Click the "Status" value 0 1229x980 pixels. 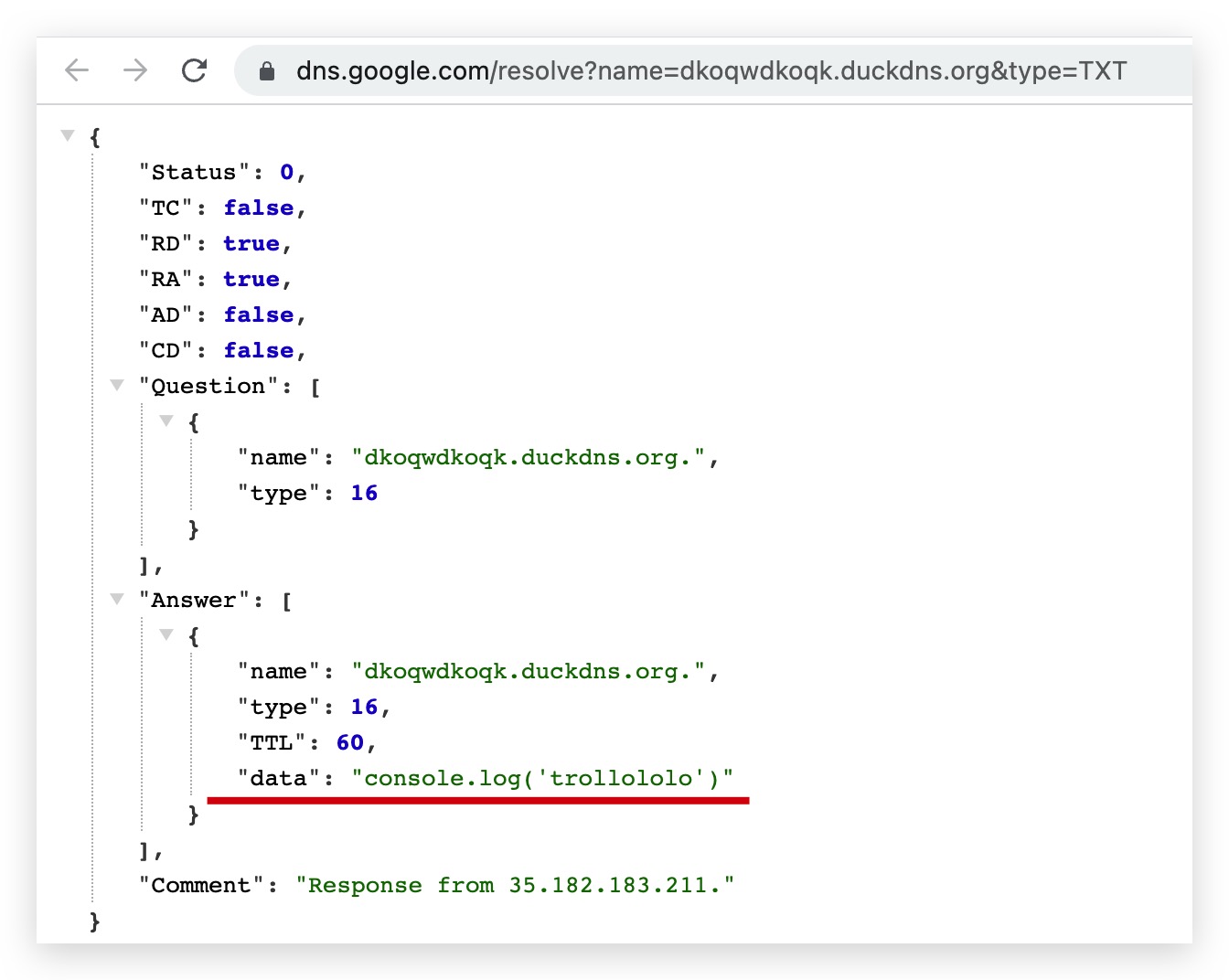(287, 172)
